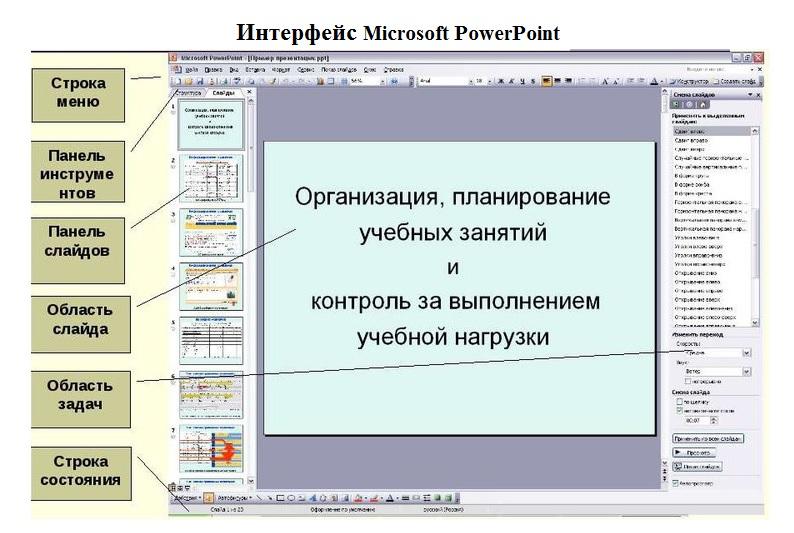Click the Font Color icon in the drawing toolbar
794x533 pixels.
(390, 497)
